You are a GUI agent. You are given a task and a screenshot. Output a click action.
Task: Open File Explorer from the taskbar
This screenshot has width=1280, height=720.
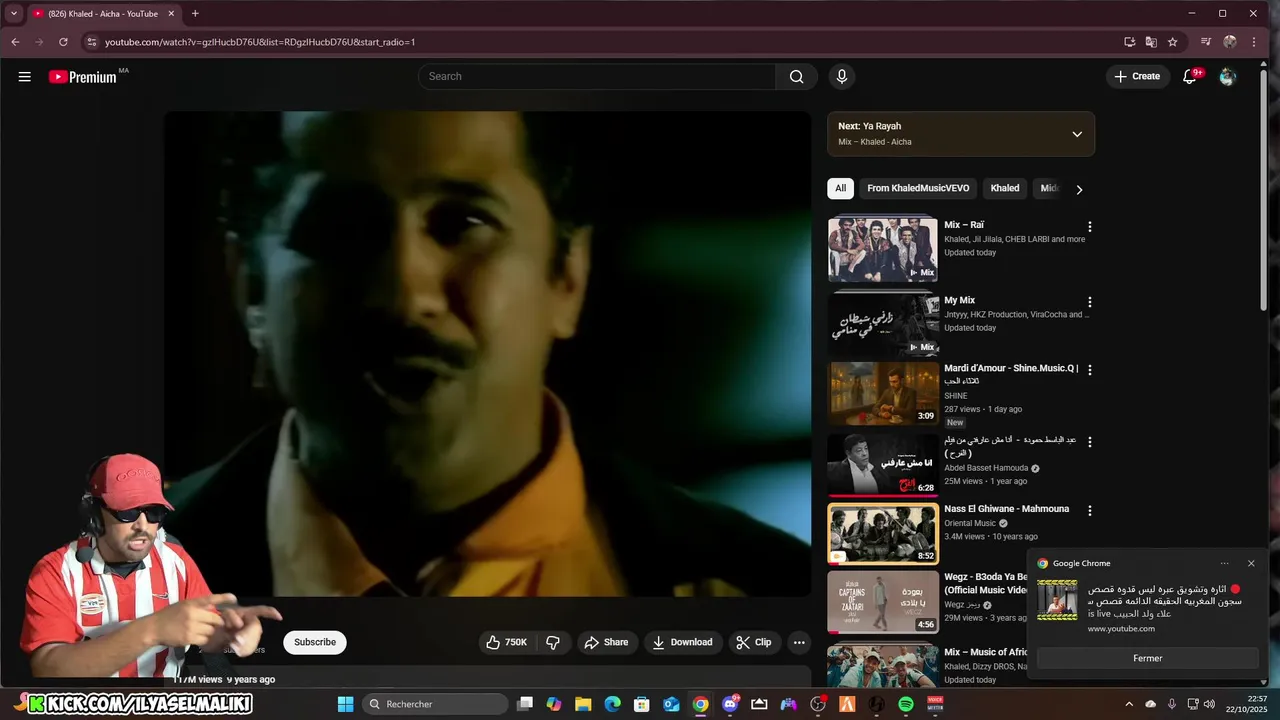coord(583,704)
